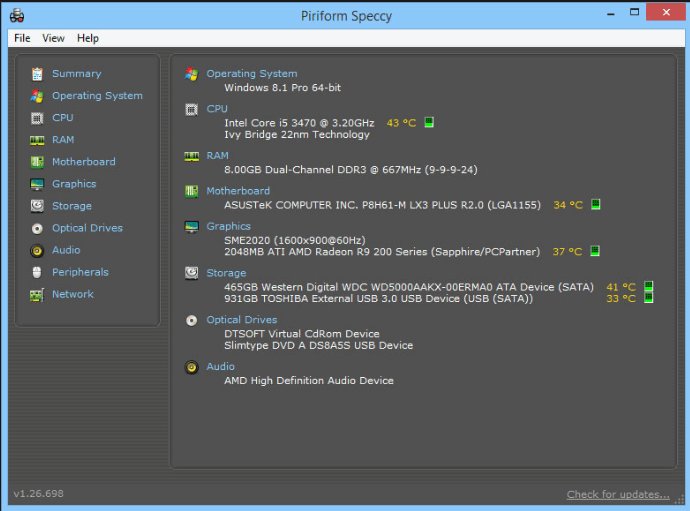690x511 pixels.
Task: Click the Network icon in sidebar
Action: (37, 294)
